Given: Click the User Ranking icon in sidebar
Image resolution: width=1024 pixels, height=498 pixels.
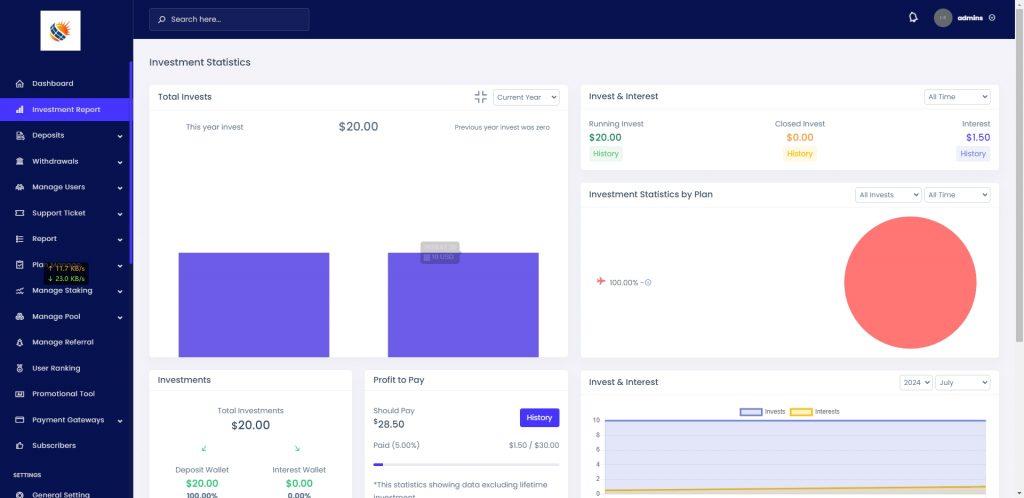Looking at the screenshot, I should (x=20, y=368).
